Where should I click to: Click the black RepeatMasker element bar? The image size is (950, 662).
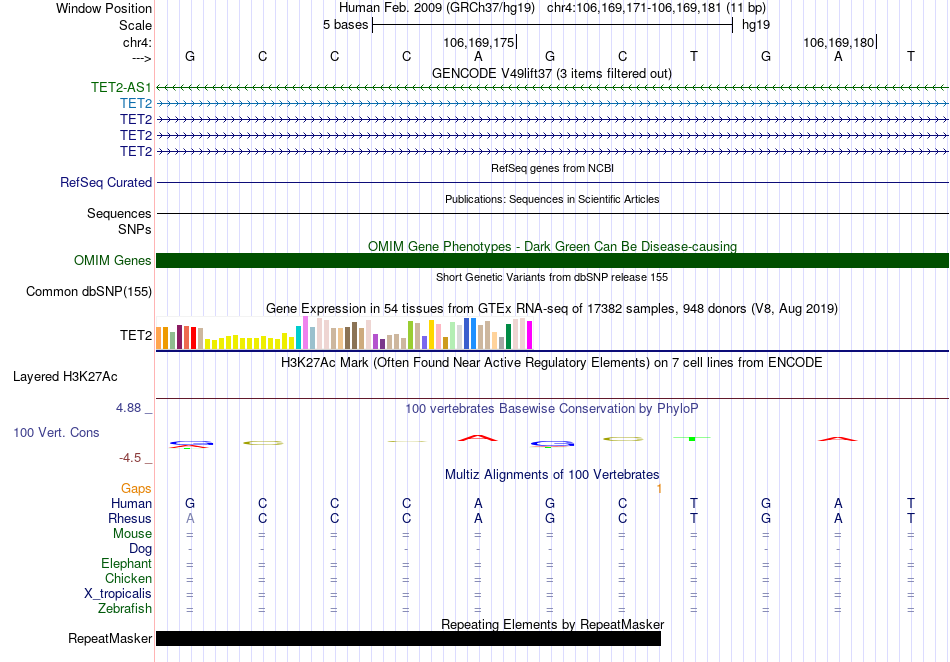pyautogui.click(x=408, y=638)
